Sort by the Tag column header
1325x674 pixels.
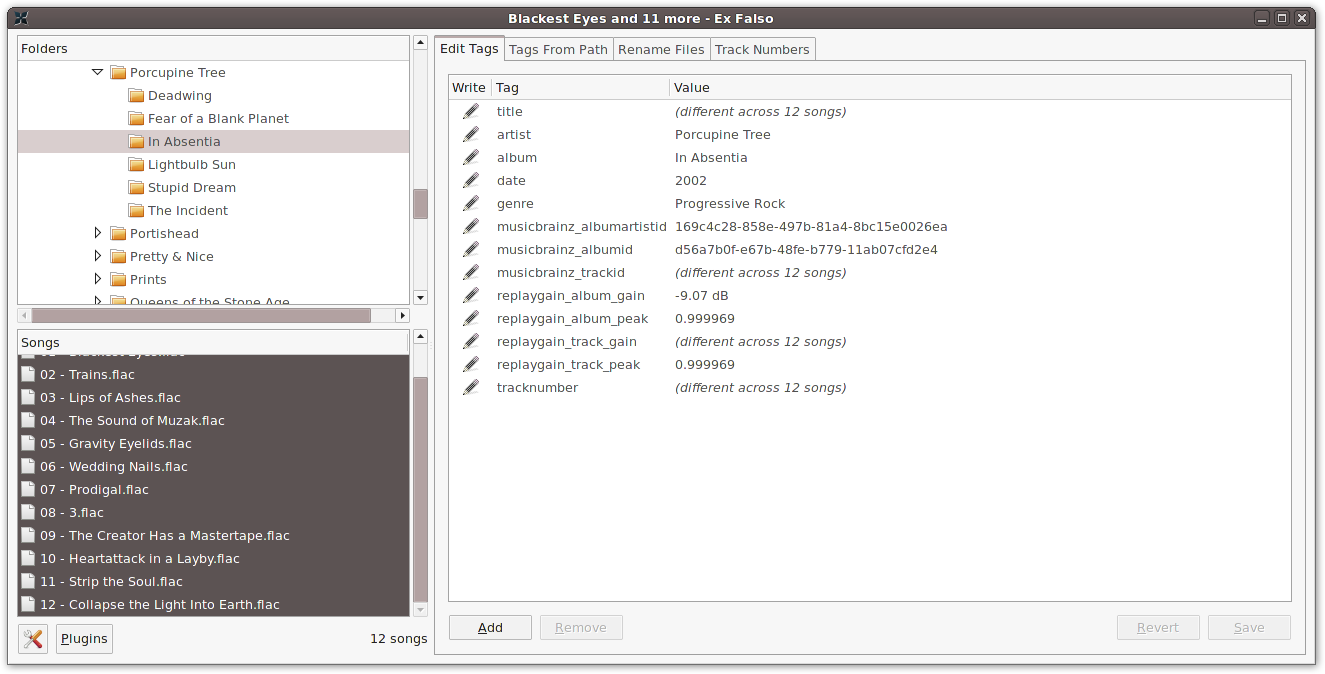(580, 87)
